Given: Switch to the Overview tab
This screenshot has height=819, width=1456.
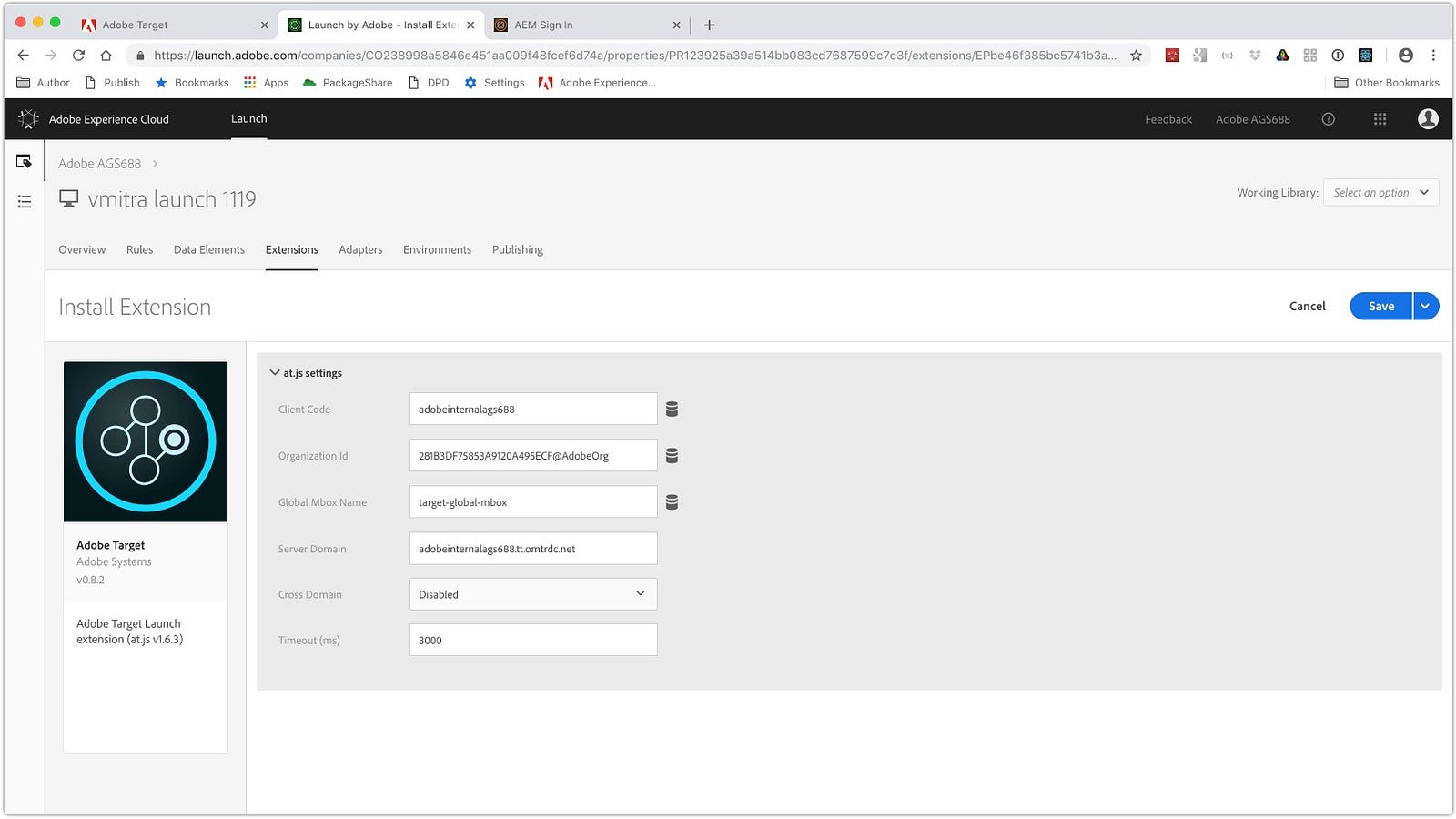Looking at the screenshot, I should [x=82, y=249].
